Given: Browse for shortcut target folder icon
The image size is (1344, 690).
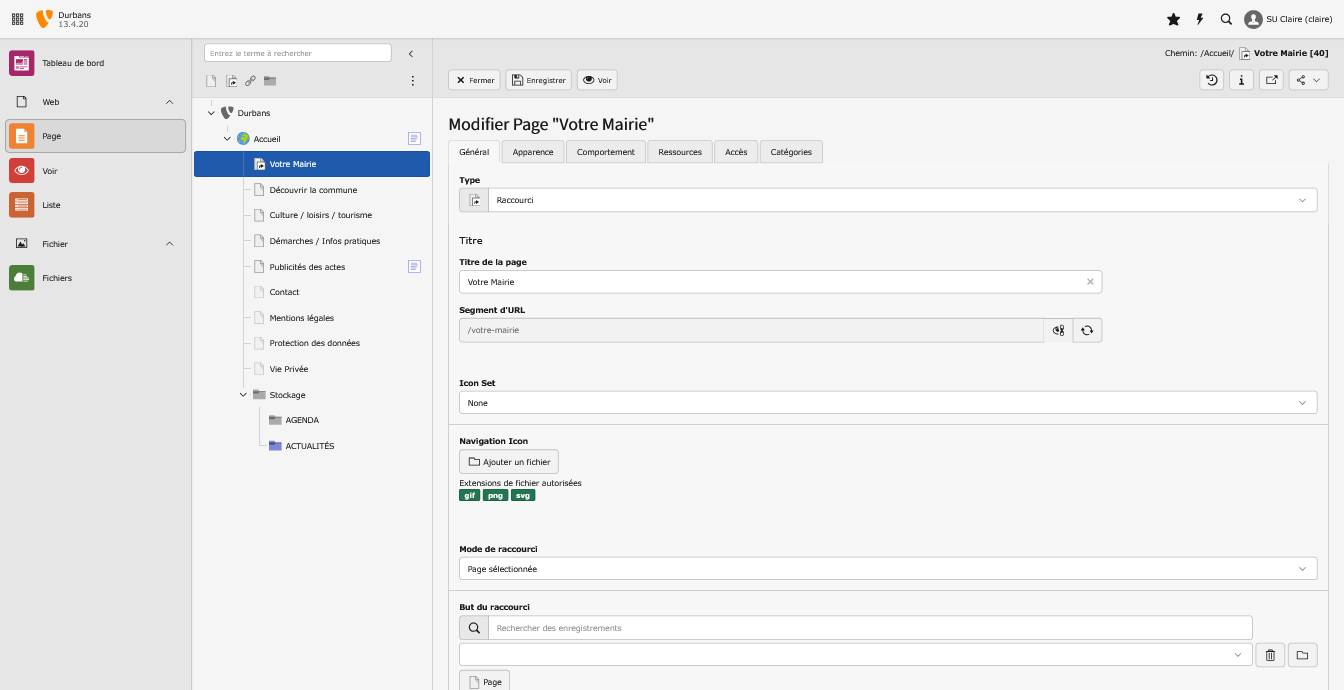Looking at the screenshot, I should (1302, 655).
